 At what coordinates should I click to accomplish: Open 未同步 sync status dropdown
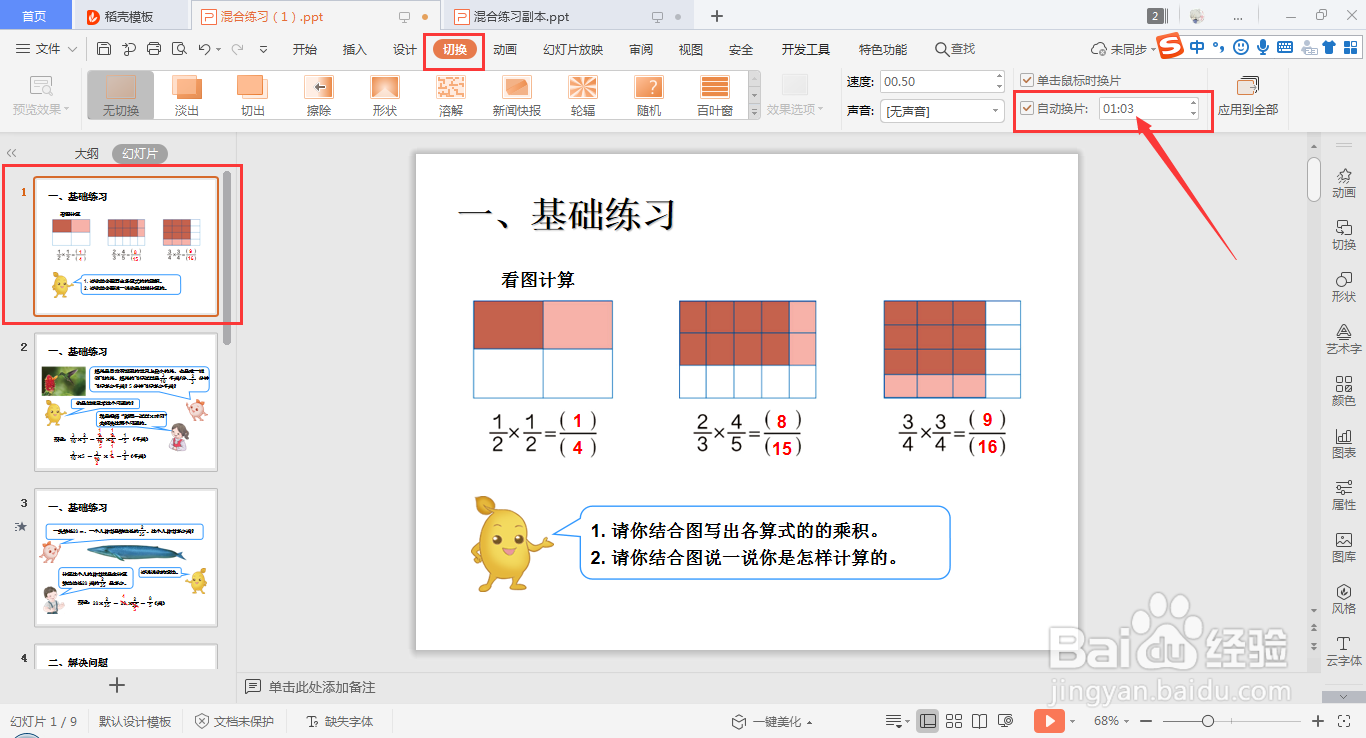coord(1124,49)
